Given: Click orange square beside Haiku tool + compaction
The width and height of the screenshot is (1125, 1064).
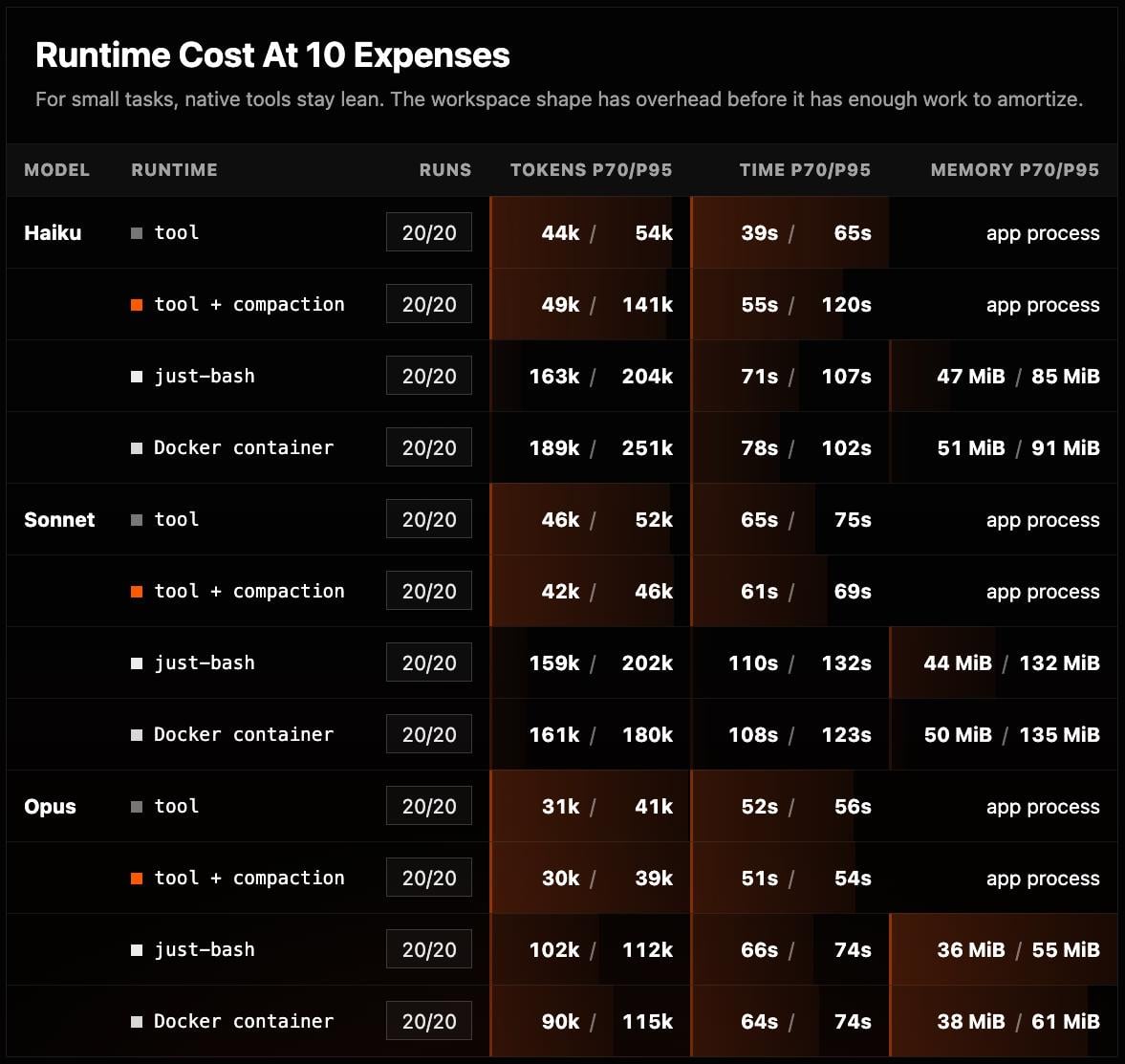Looking at the screenshot, I should (x=137, y=305).
